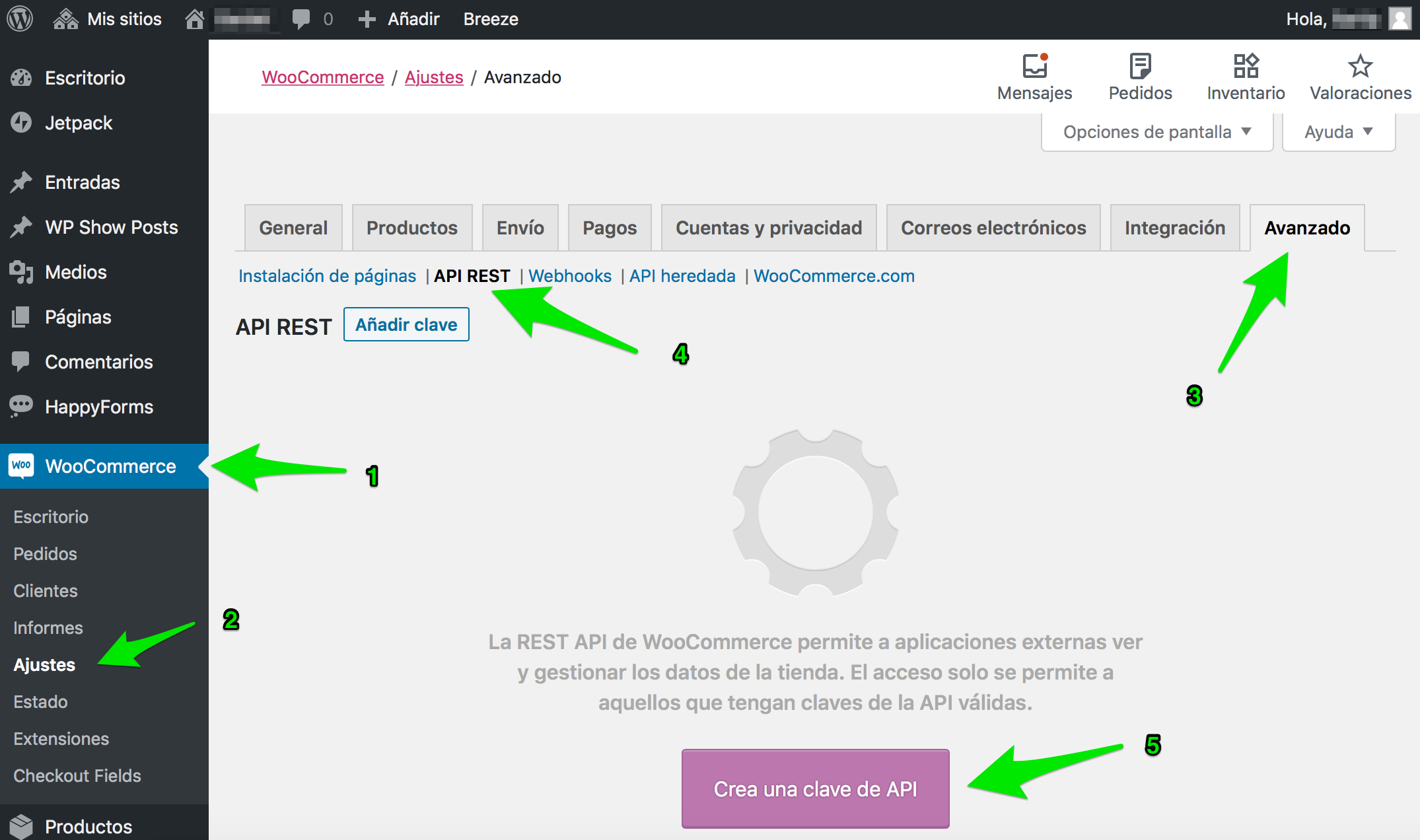The image size is (1420, 840).
Task: Open Mis sitios network menu
Action: [x=108, y=18]
